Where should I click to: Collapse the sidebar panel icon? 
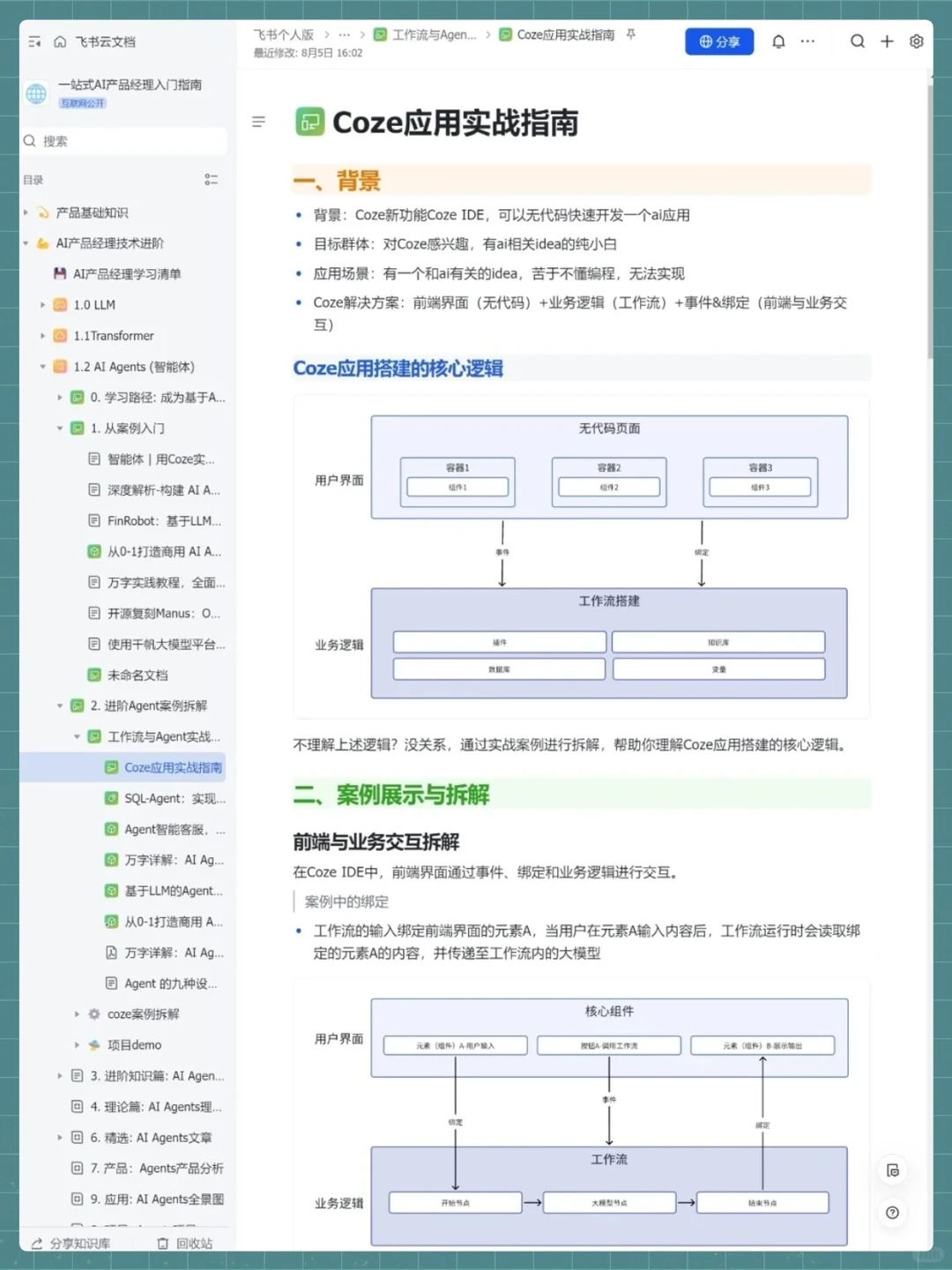click(34, 41)
